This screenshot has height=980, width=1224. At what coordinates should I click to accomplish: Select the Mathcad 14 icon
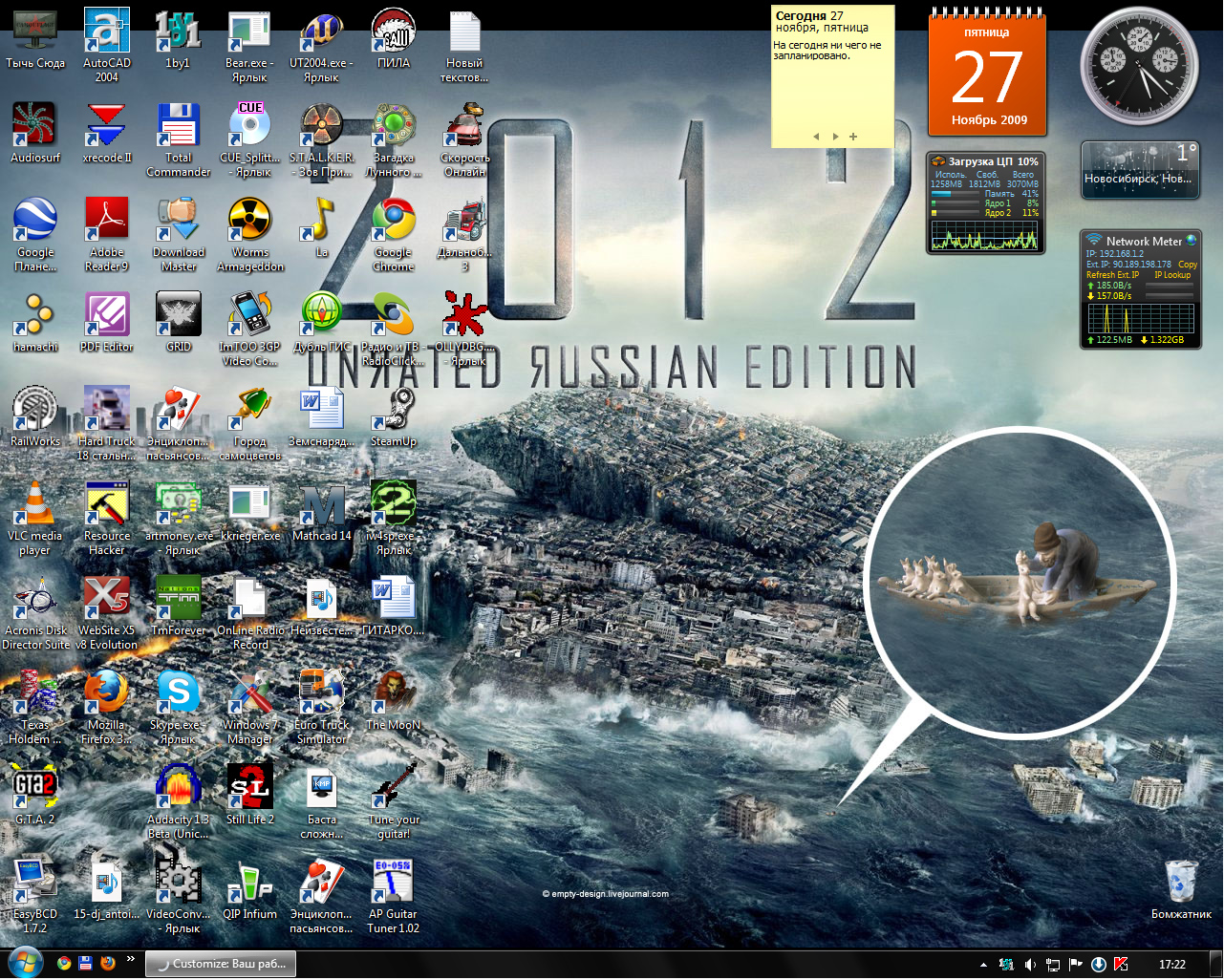click(322, 511)
